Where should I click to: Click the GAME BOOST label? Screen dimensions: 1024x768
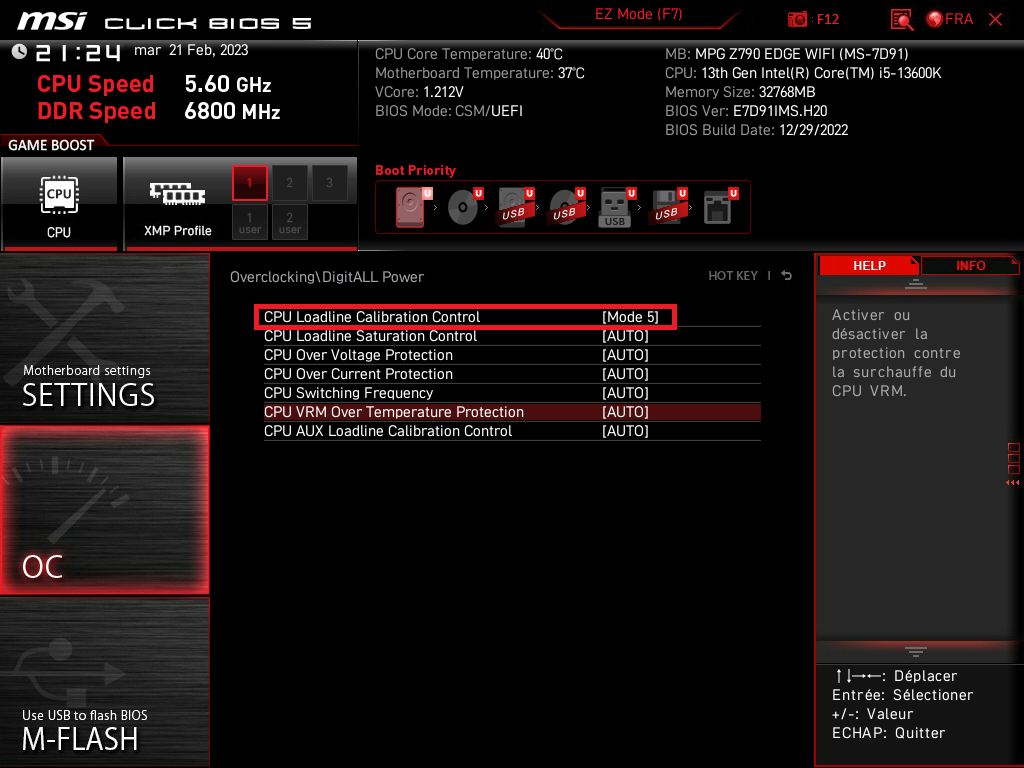(51, 145)
